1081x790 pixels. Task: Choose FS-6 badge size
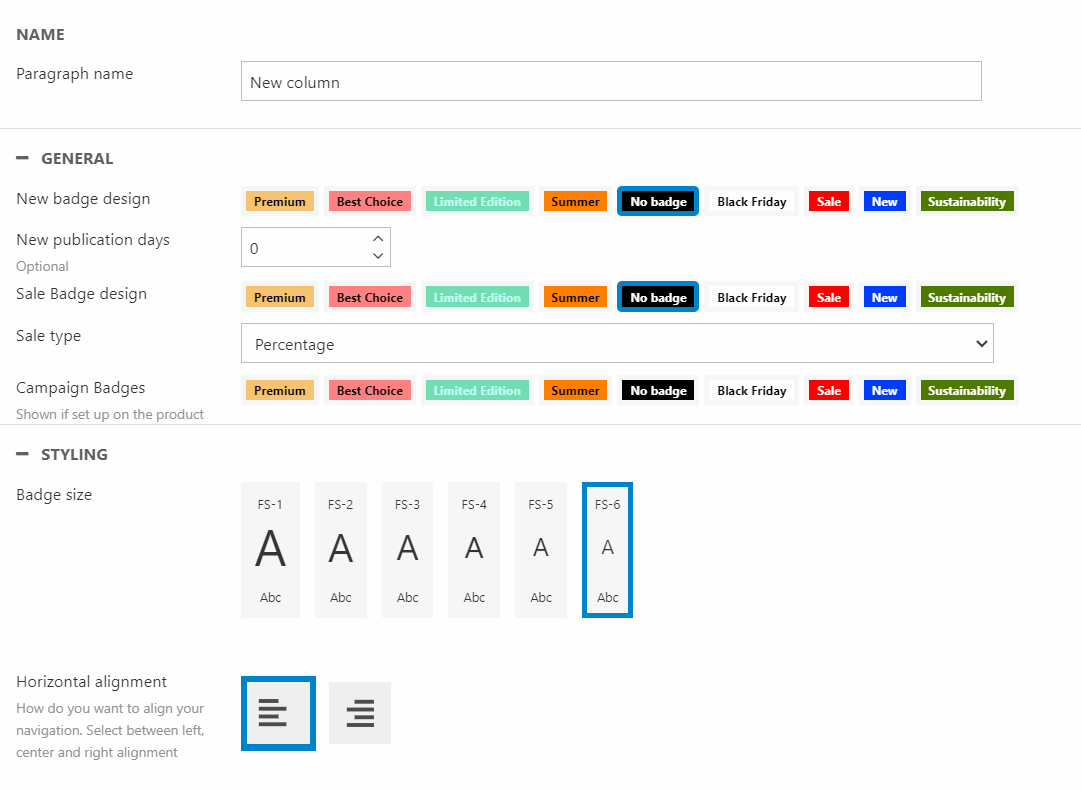(x=607, y=550)
